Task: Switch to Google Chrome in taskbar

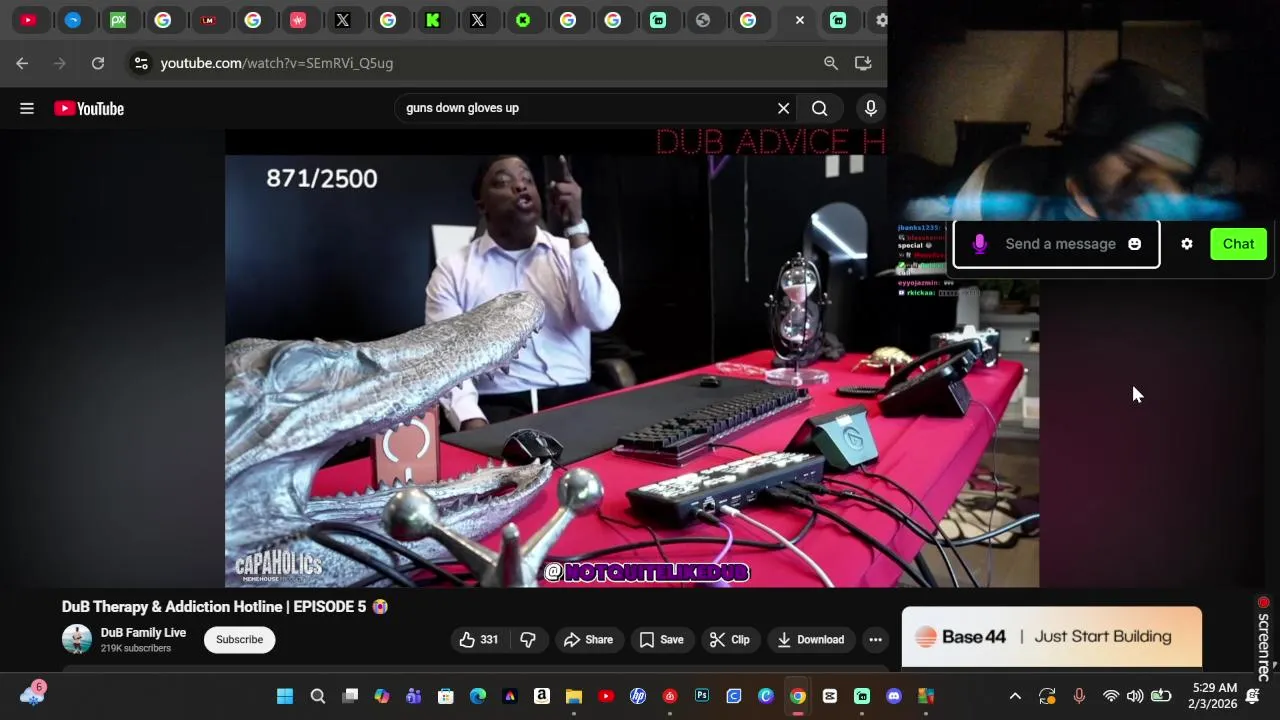Action: (797, 696)
